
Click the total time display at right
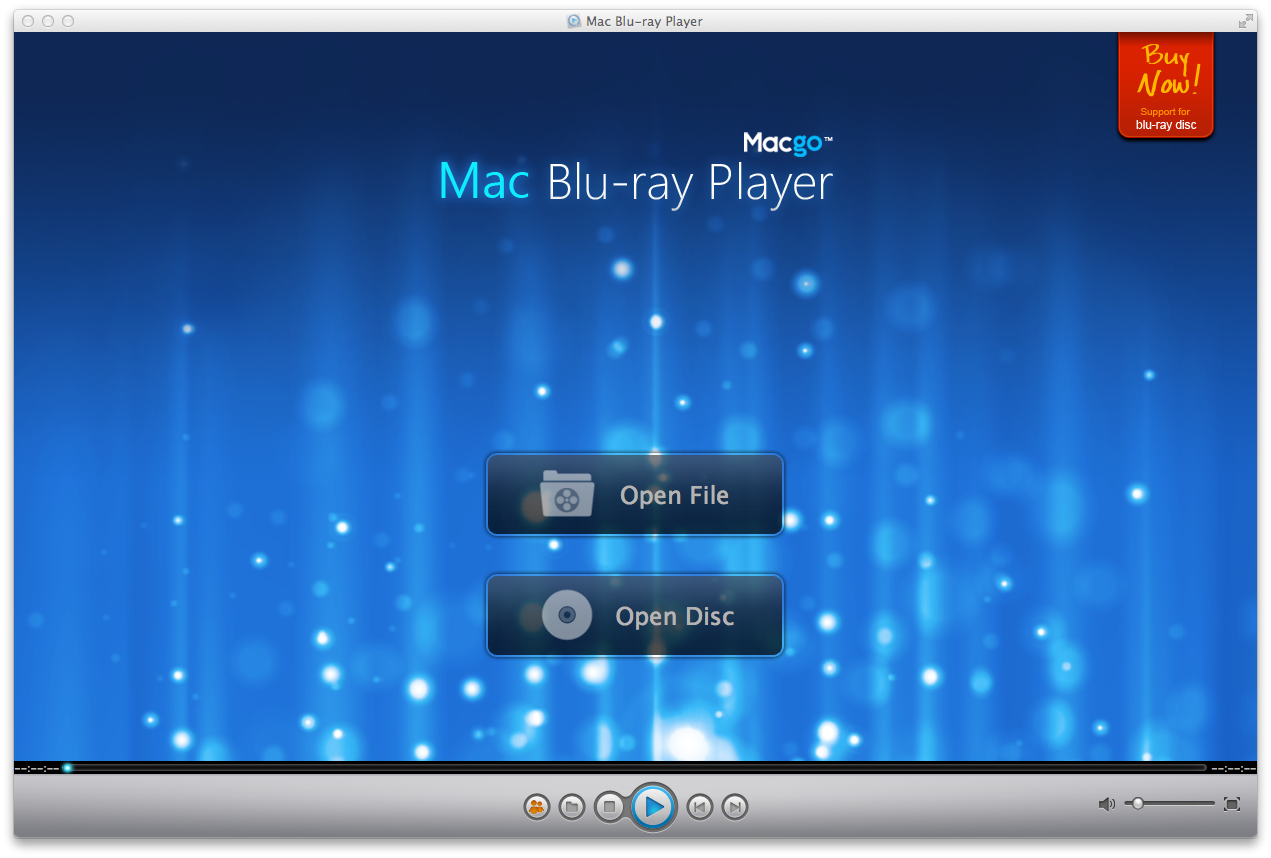click(1233, 768)
